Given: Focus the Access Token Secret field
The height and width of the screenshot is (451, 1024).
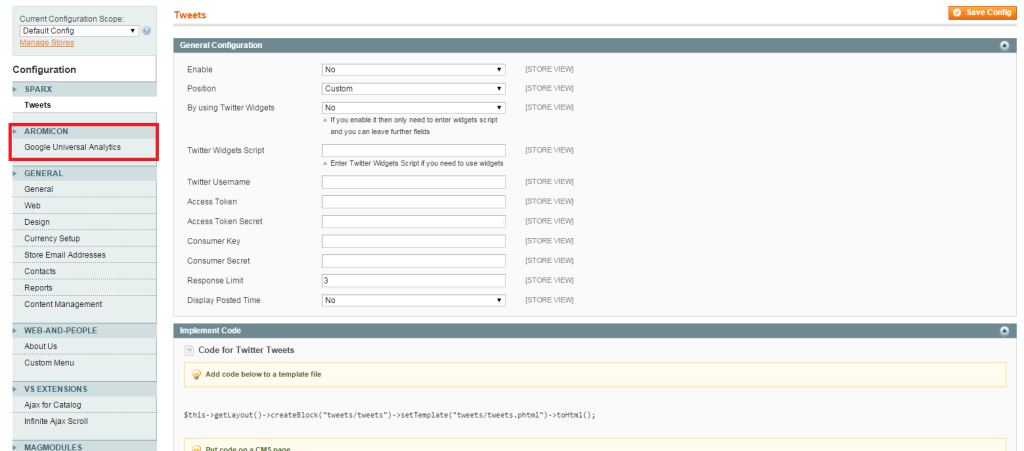Looking at the screenshot, I should click(413, 221).
